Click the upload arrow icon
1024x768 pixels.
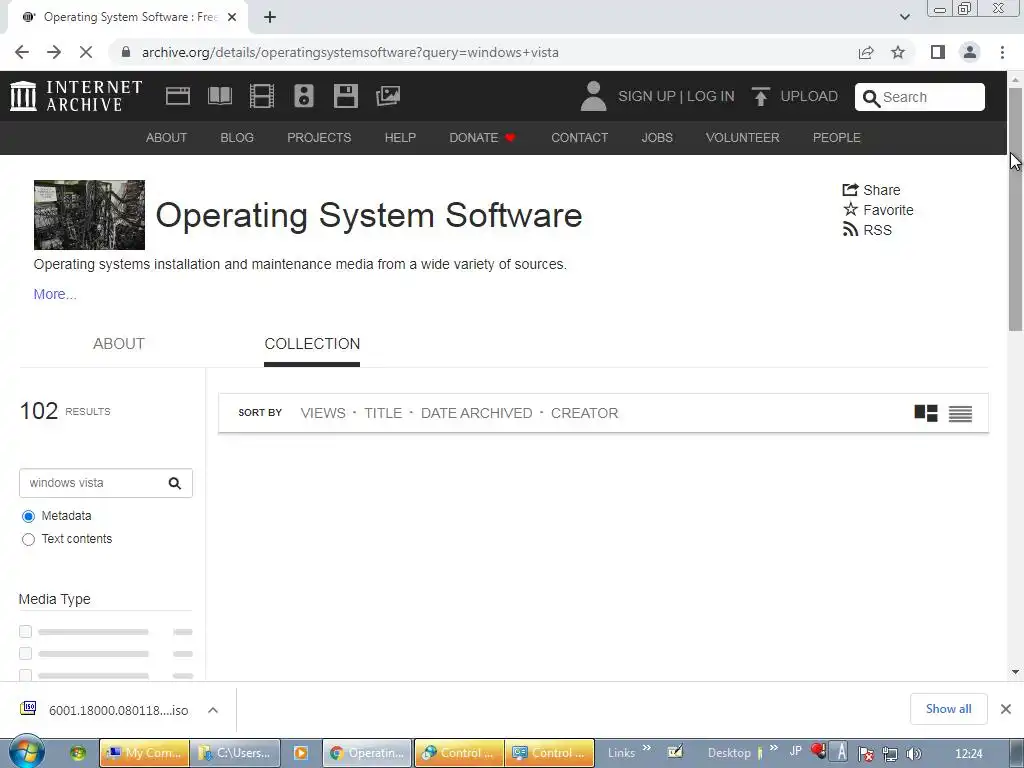760,96
